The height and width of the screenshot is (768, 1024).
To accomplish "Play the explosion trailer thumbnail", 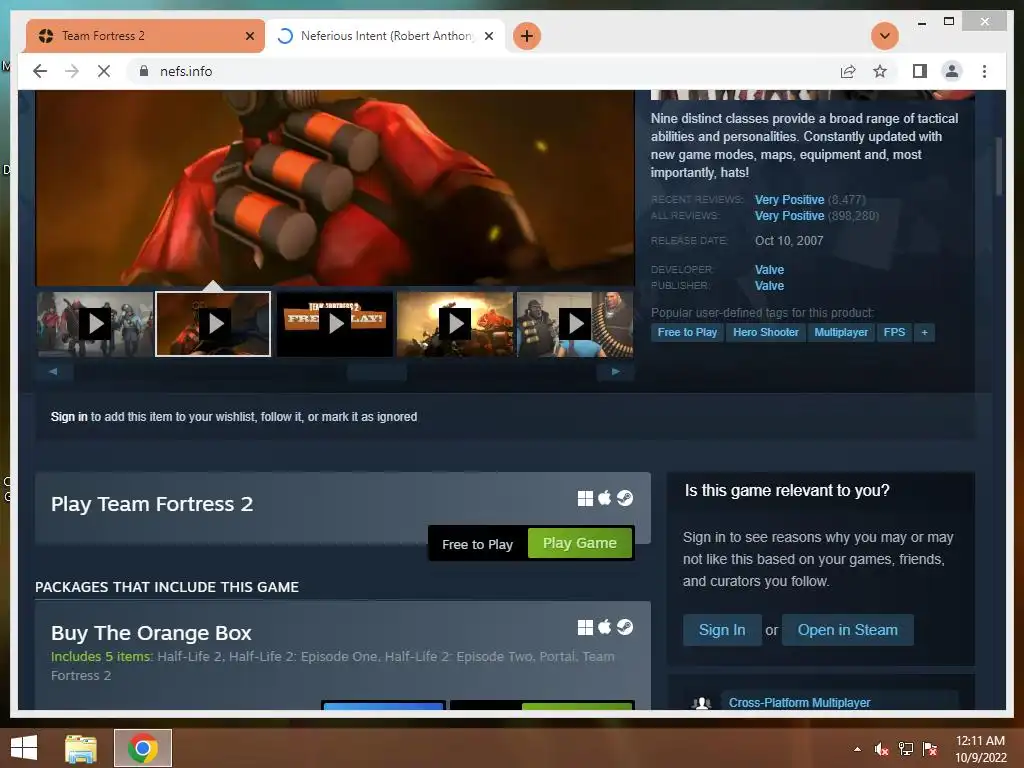I will tap(455, 324).
